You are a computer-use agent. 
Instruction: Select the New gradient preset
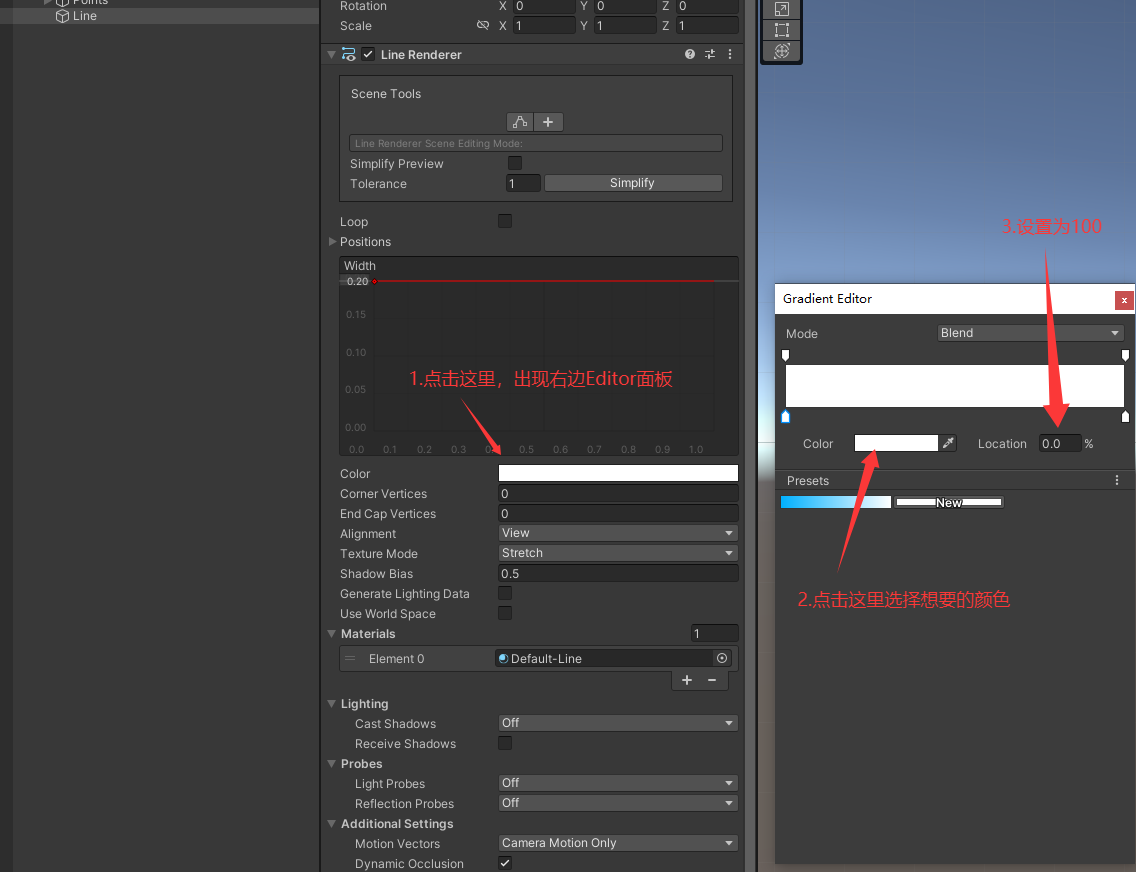948,502
